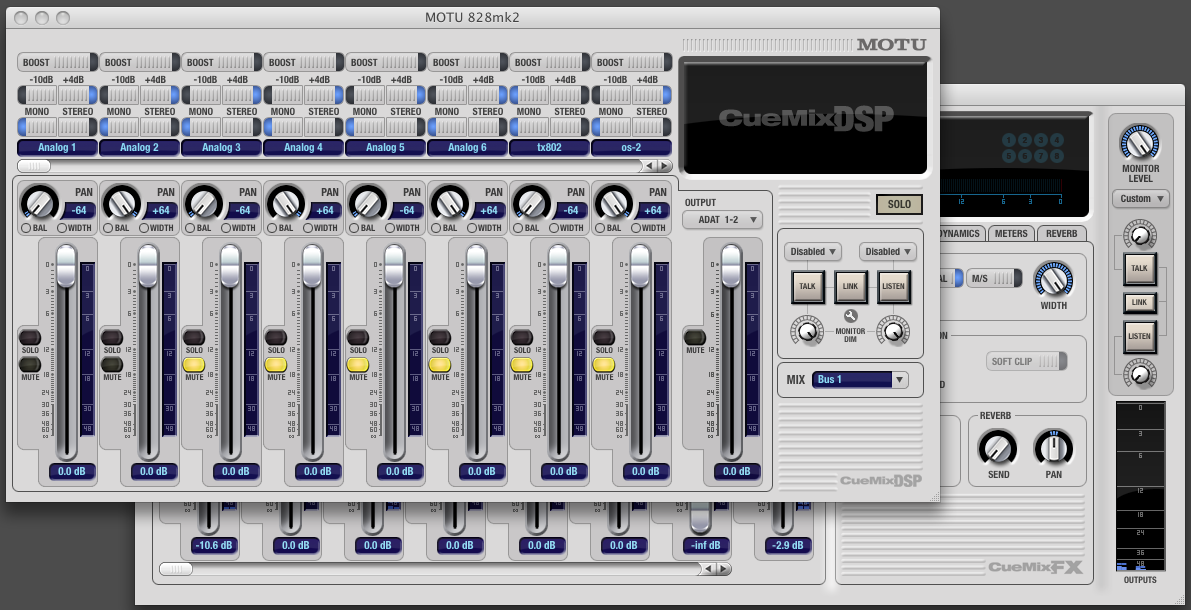The height and width of the screenshot is (610, 1191).
Task: Click the Reverb PAN knob
Action: (x=1054, y=448)
